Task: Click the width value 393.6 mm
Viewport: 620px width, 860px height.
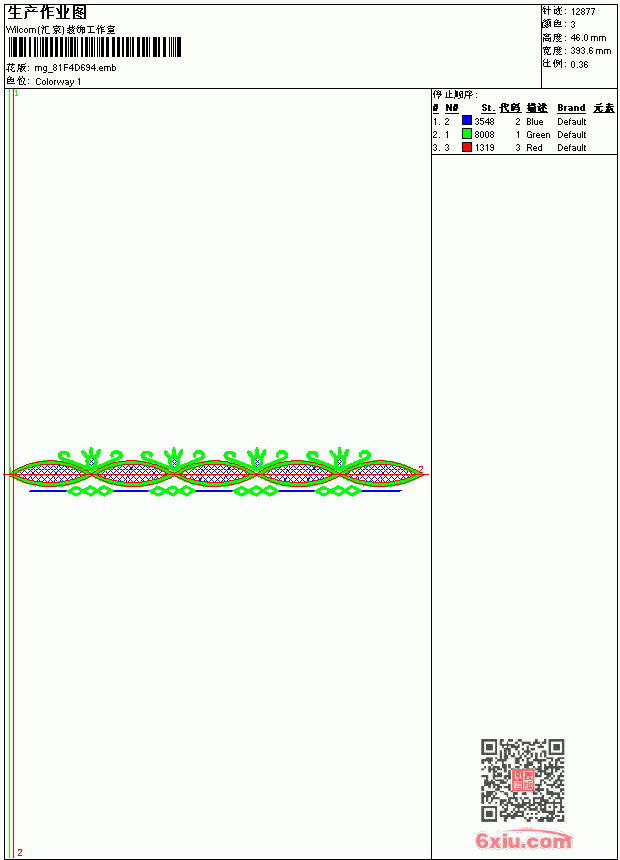Action: [590, 51]
